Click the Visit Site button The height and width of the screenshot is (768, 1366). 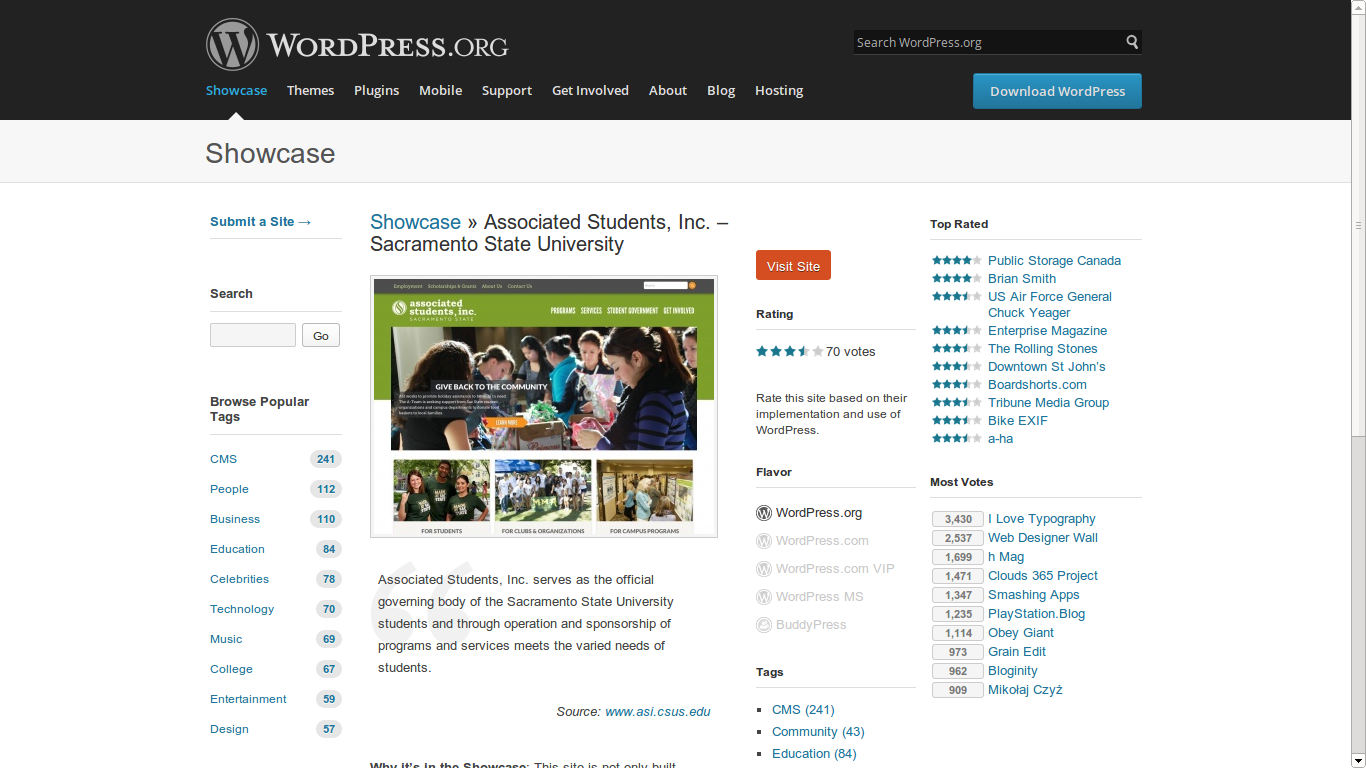793,266
